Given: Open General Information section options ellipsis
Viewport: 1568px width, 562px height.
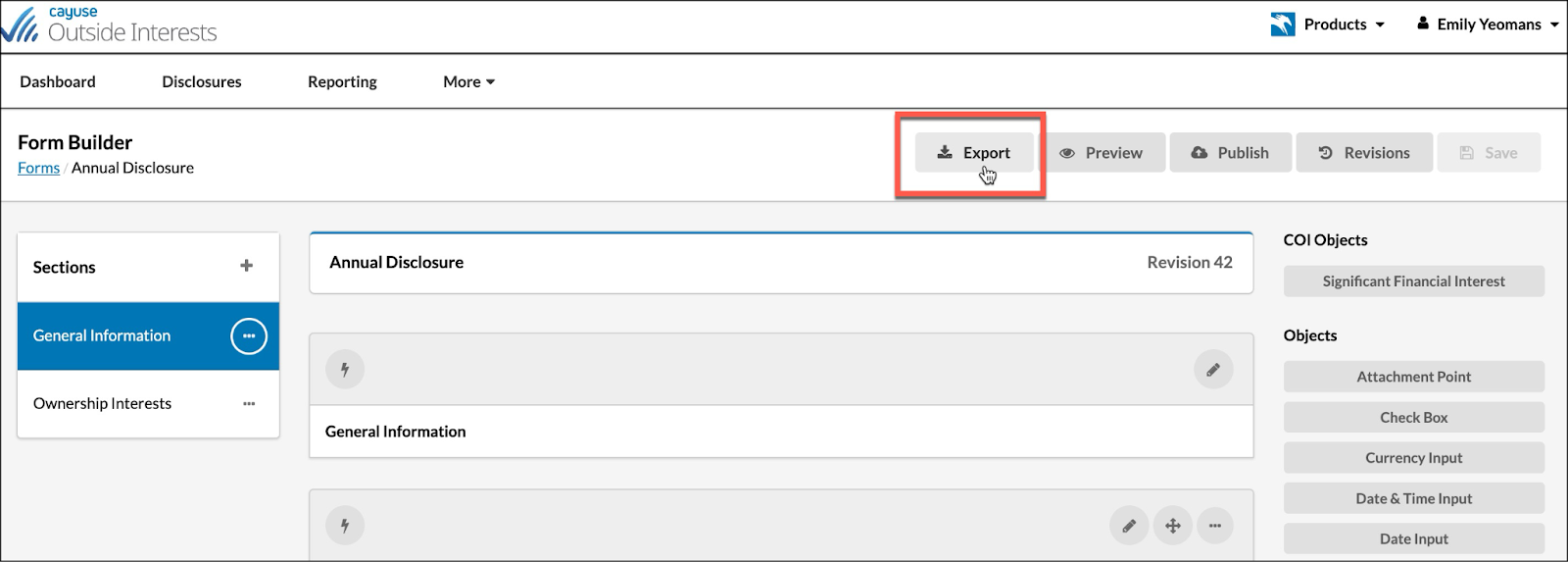Looking at the screenshot, I should pos(249,335).
